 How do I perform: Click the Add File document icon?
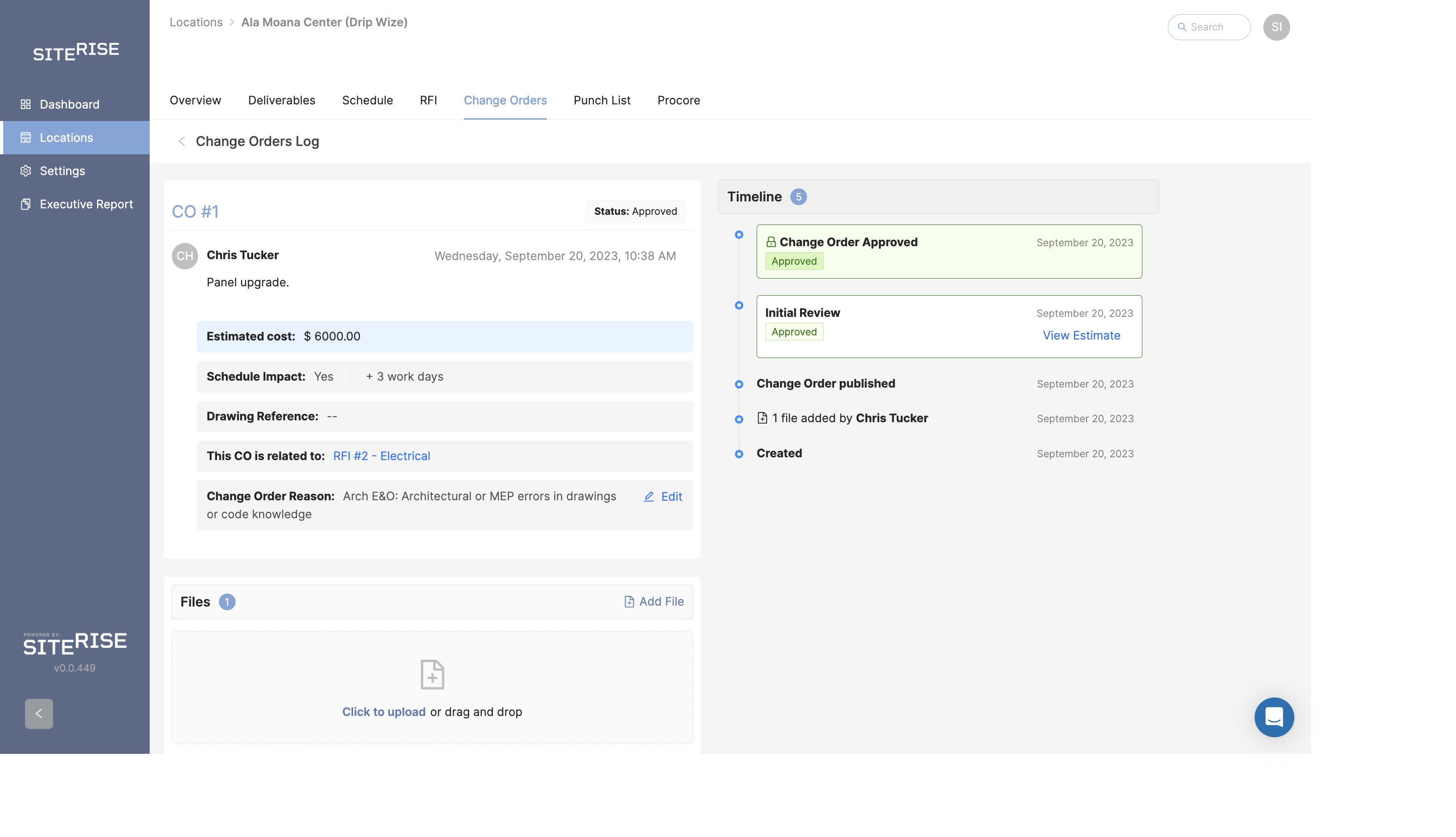(629, 601)
